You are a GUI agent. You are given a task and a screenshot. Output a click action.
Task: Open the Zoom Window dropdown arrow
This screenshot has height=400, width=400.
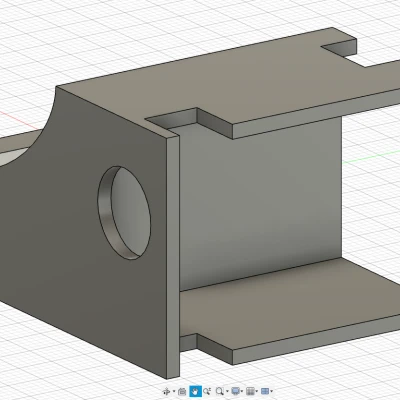tap(227, 391)
